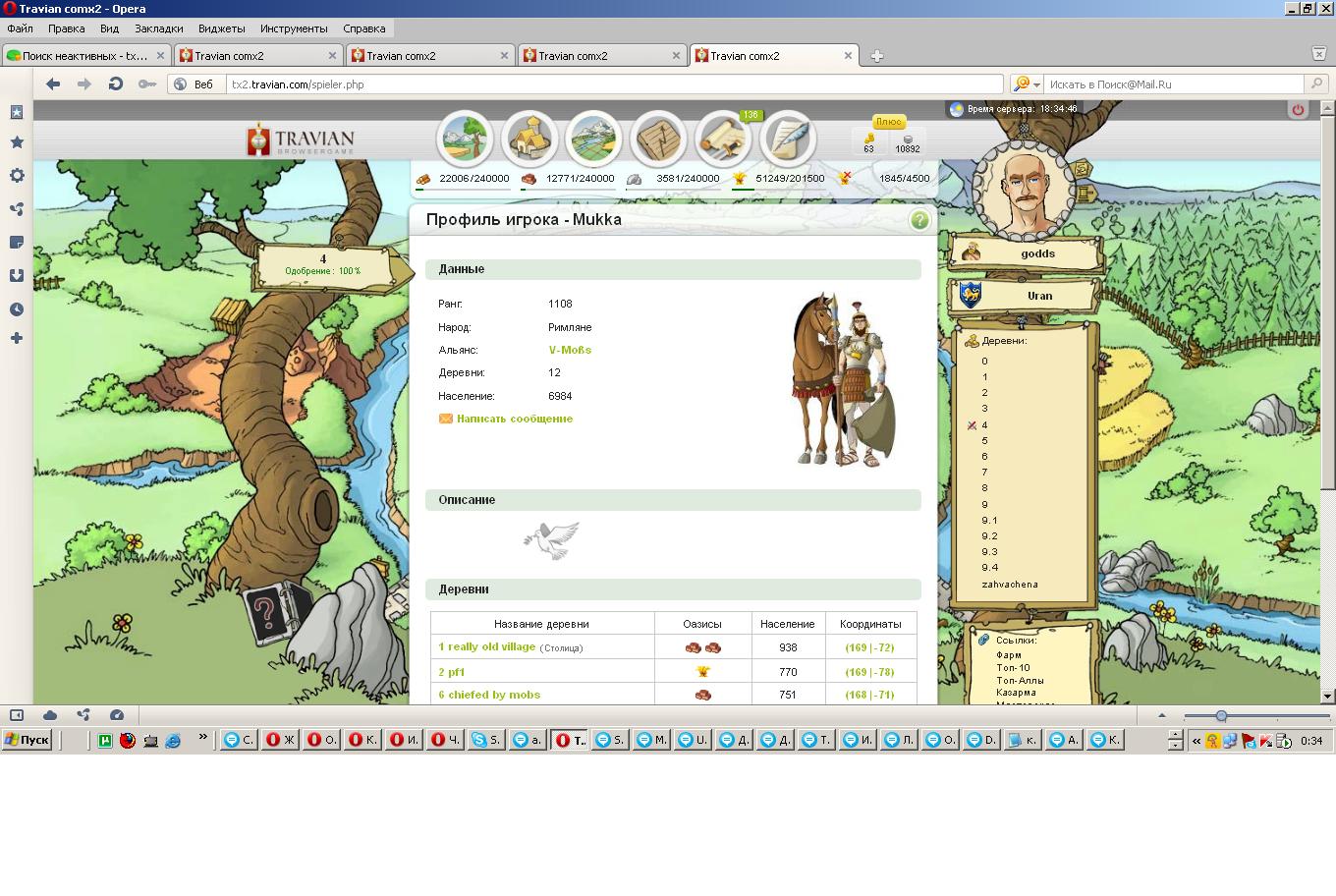This screenshot has width=1336, height=896.
Task: Select village zahvachena in the list
Action: pos(1010,585)
